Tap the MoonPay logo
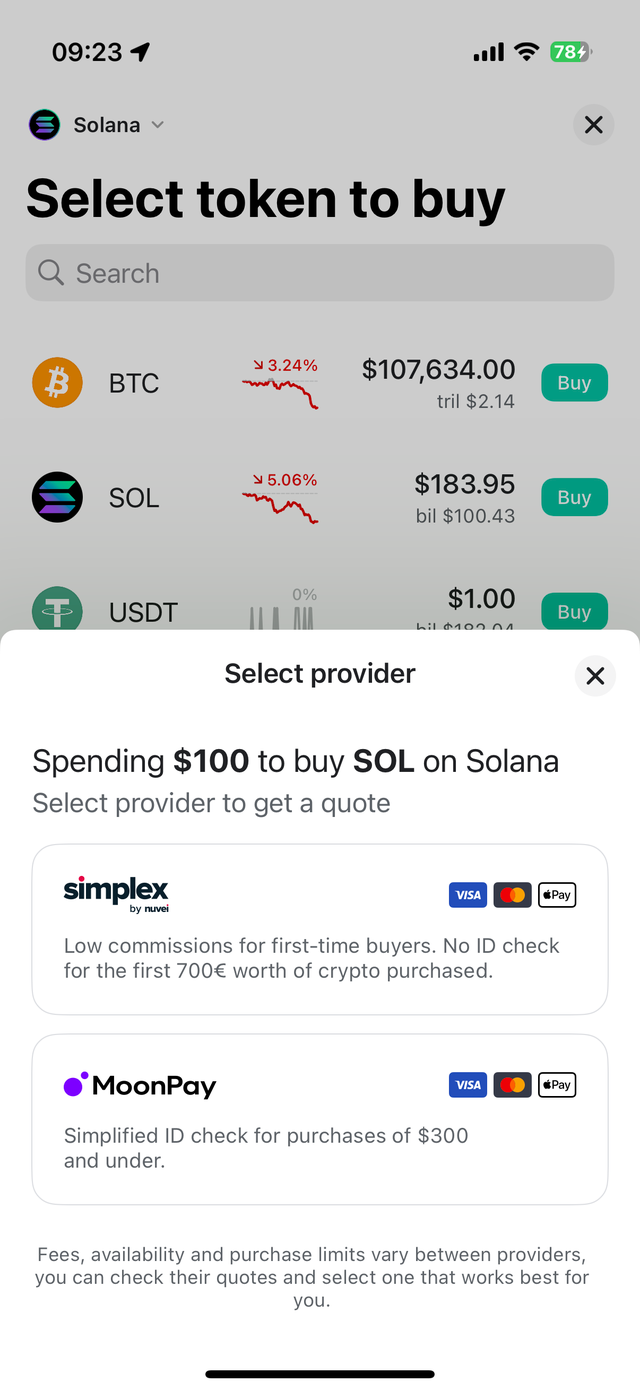The image size is (640, 1391). [x=140, y=1085]
